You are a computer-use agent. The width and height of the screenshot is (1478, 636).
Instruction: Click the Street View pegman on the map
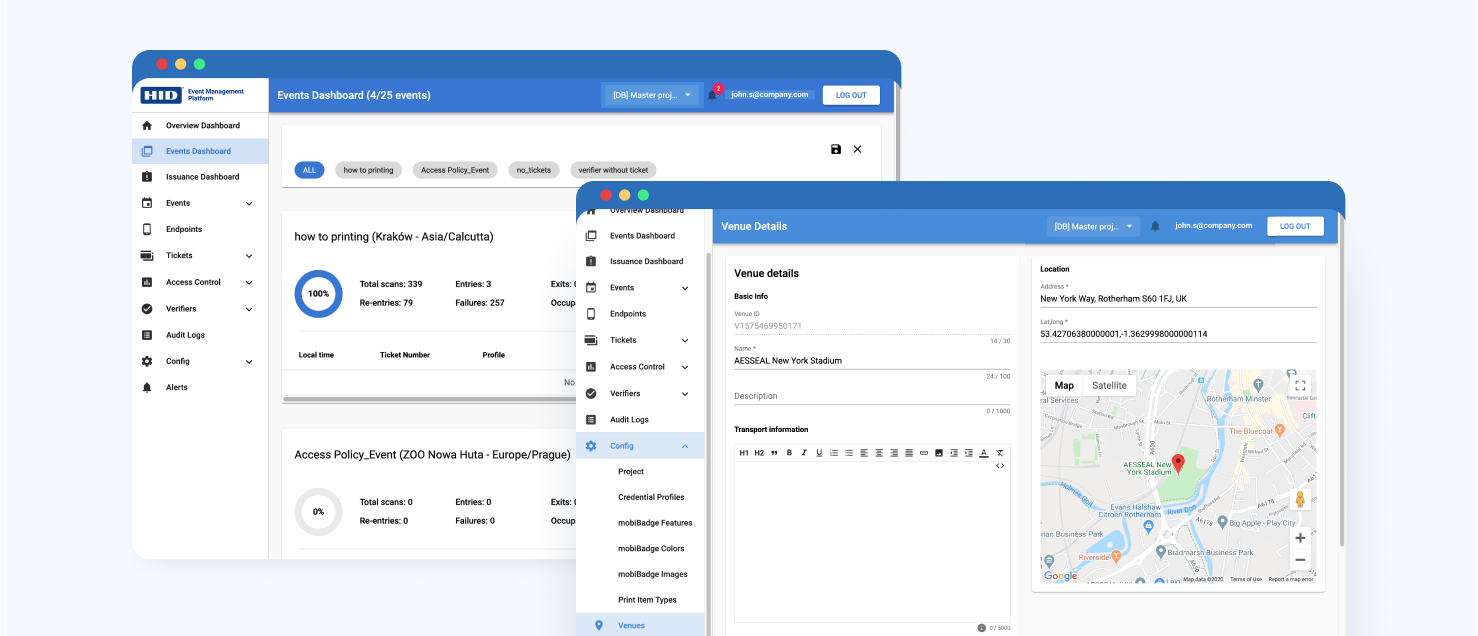tap(1300, 499)
